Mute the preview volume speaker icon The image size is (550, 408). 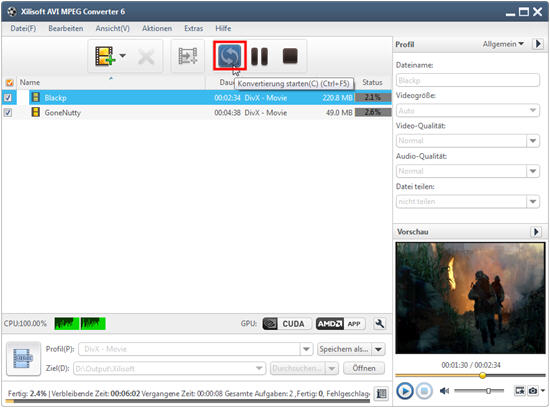444,390
